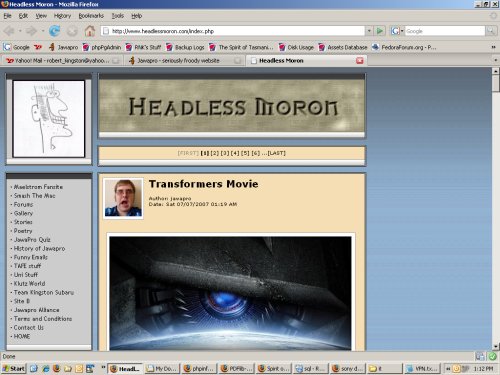Open the Javapro bookmark icon
This screenshot has width=500, height=375.
(52, 47)
